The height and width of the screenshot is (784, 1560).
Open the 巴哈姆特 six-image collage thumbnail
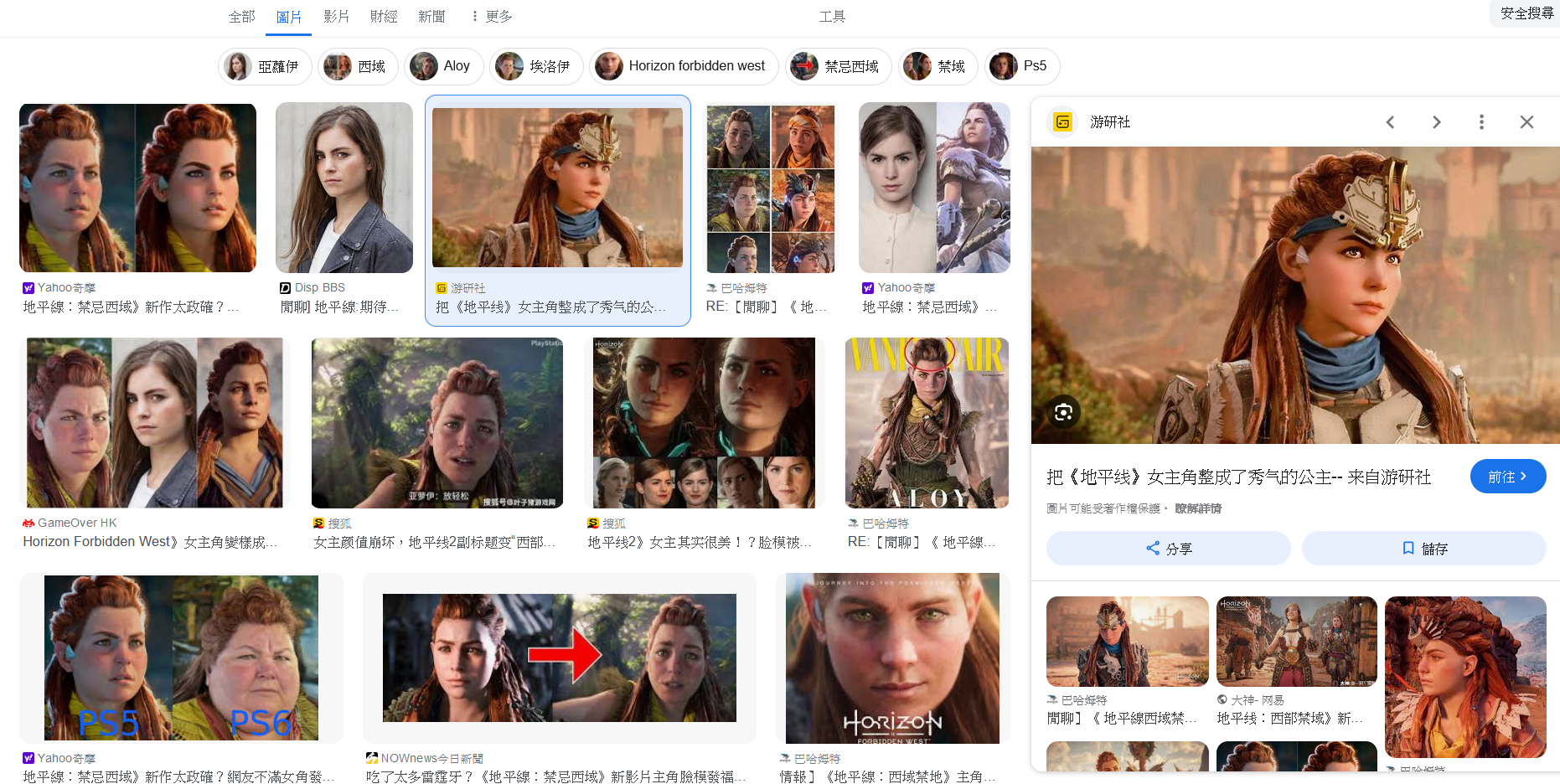coord(771,188)
